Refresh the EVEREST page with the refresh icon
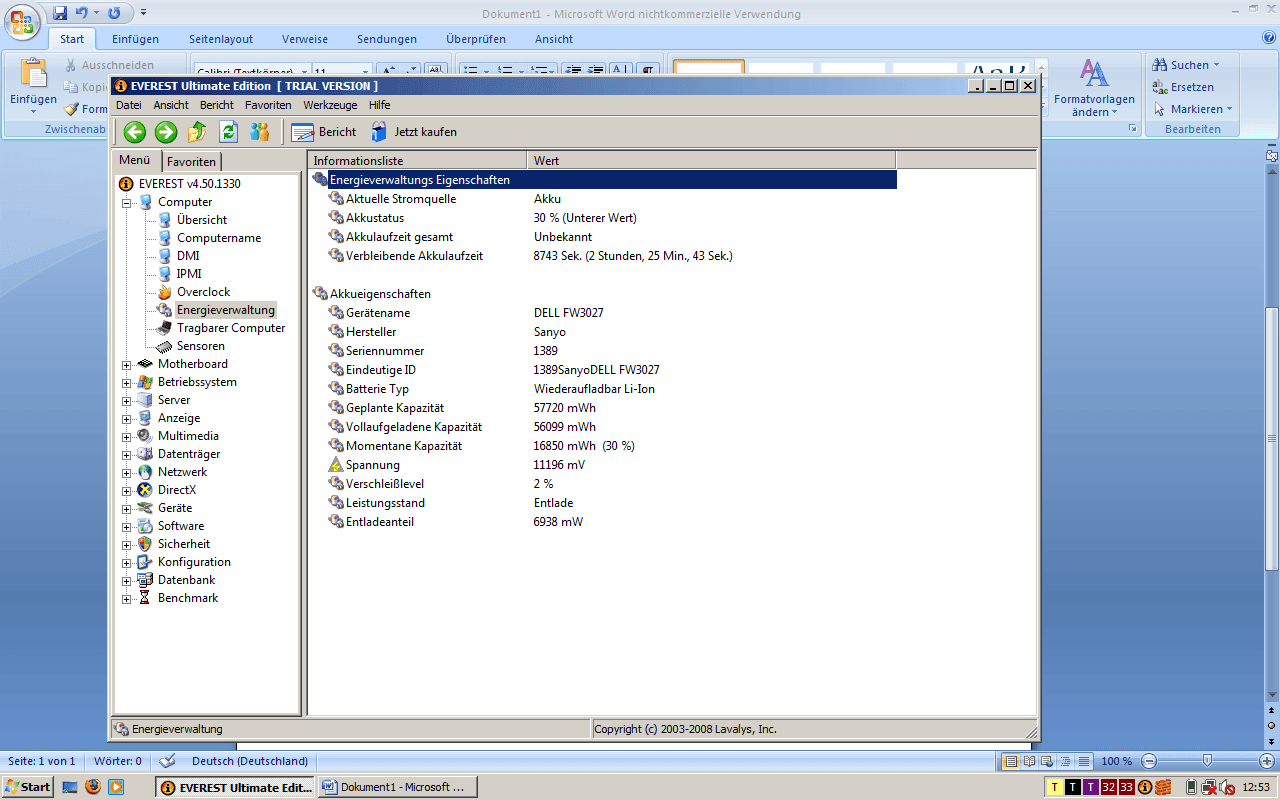The width and height of the screenshot is (1280, 800). click(229, 132)
